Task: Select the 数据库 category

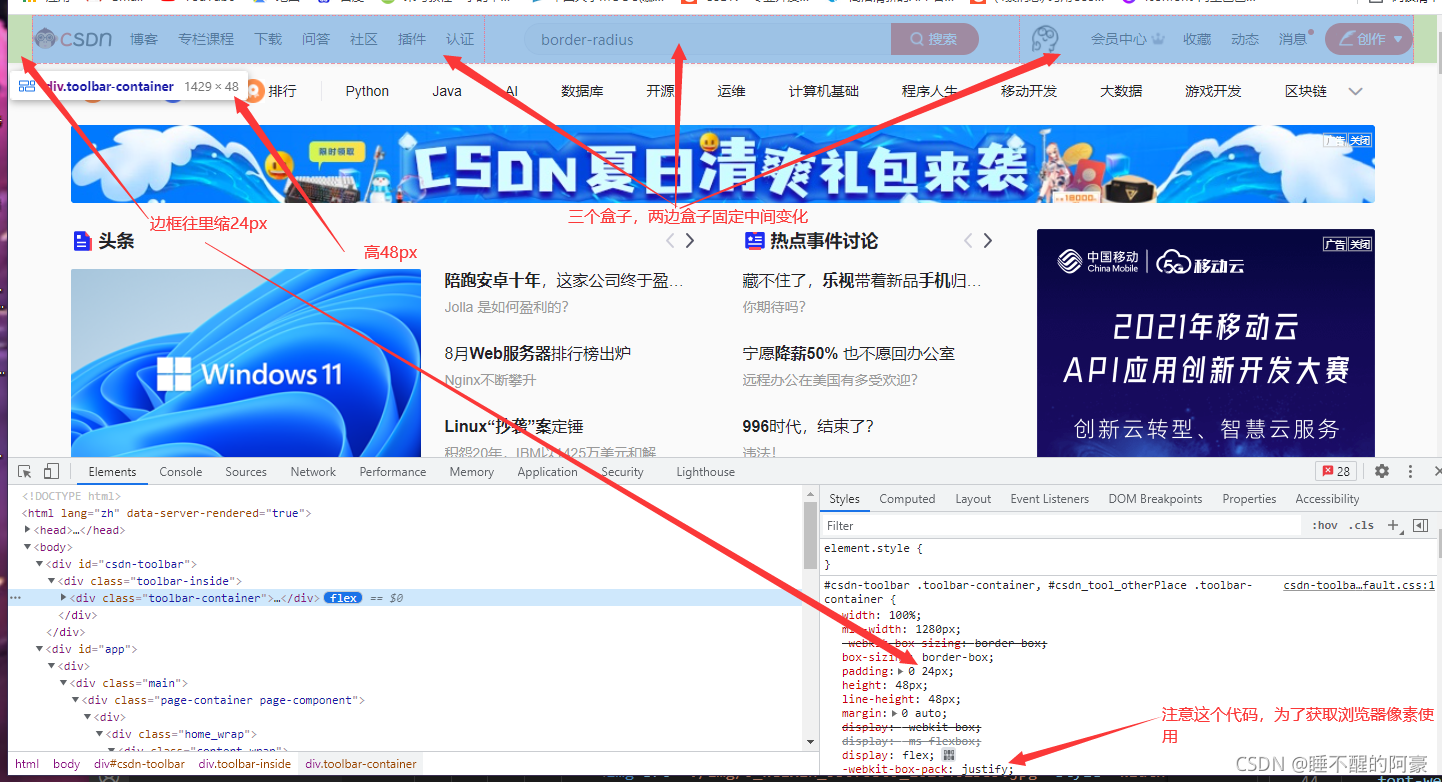Action: click(x=582, y=91)
